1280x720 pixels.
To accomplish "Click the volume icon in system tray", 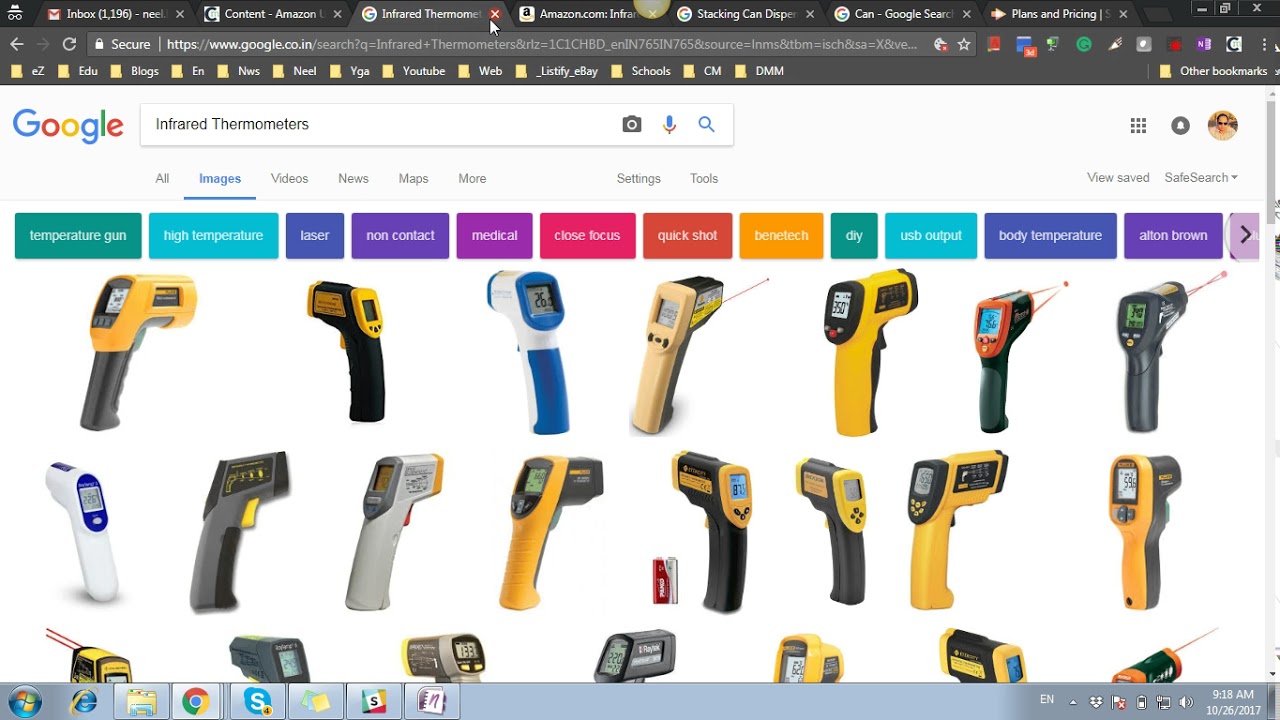I will tap(1187, 702).
